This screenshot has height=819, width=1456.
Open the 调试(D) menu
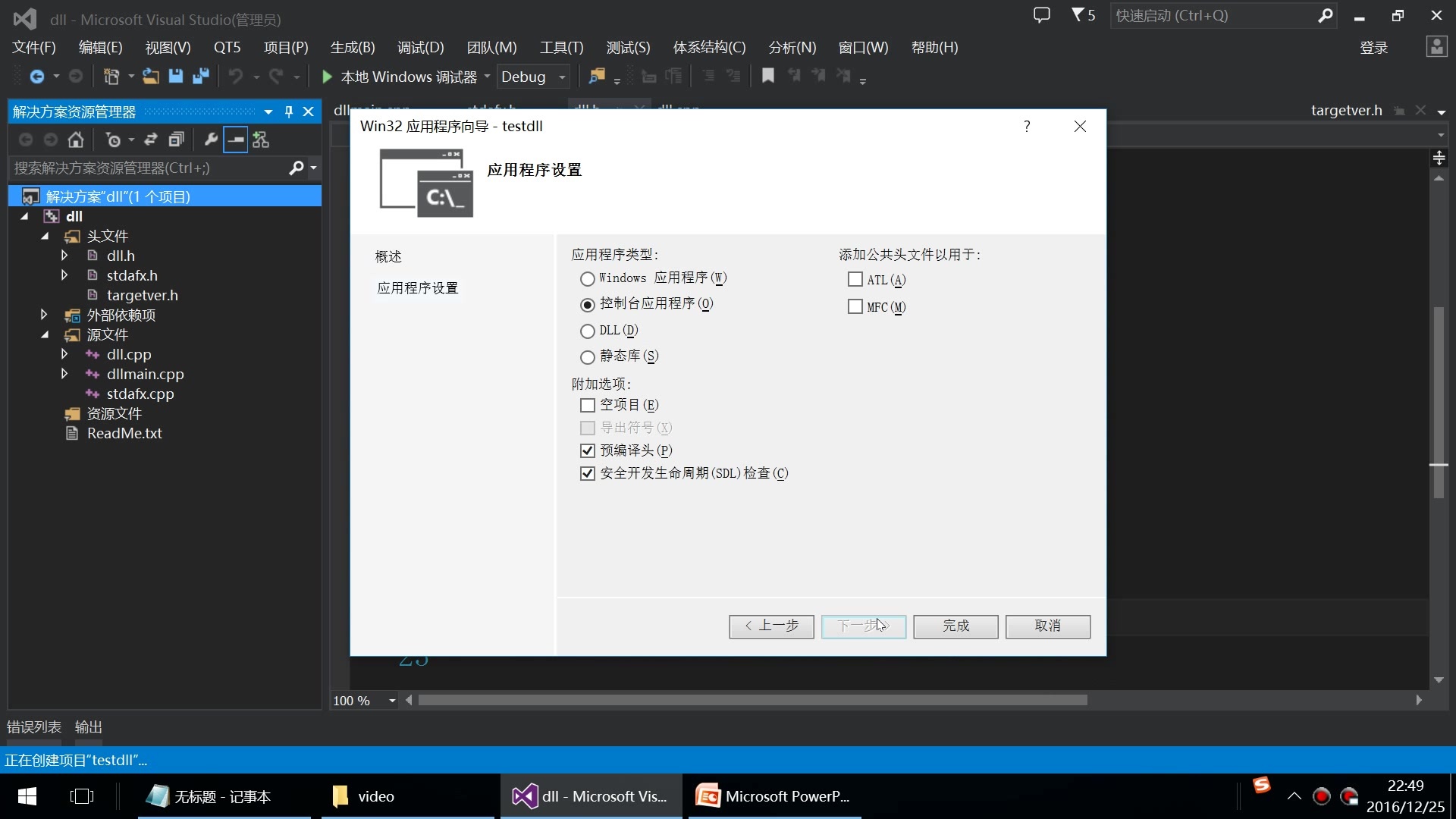click(x=421, y=47)
